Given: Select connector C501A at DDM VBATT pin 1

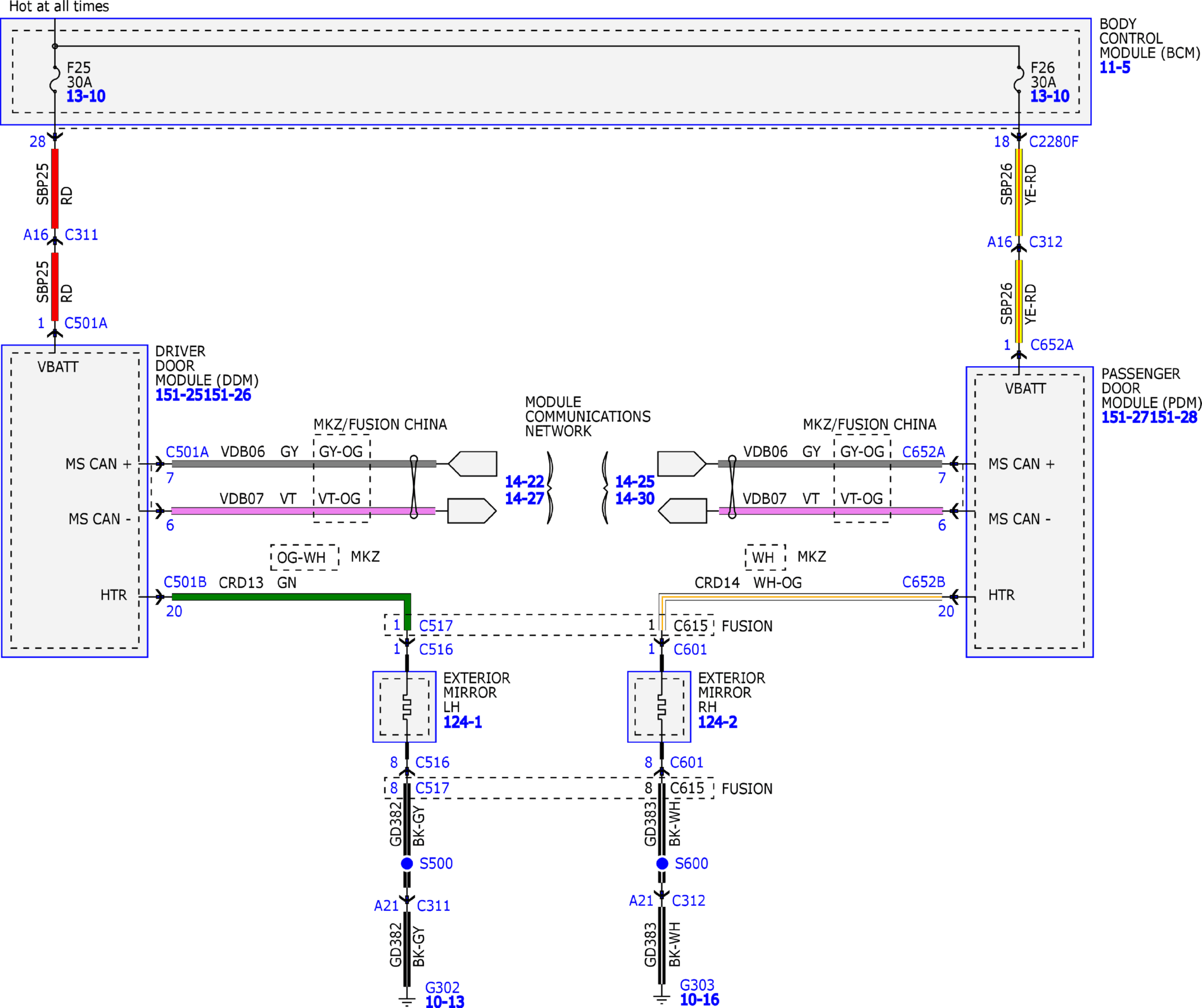Looking at the screenshot, I should tap(86, 323).
